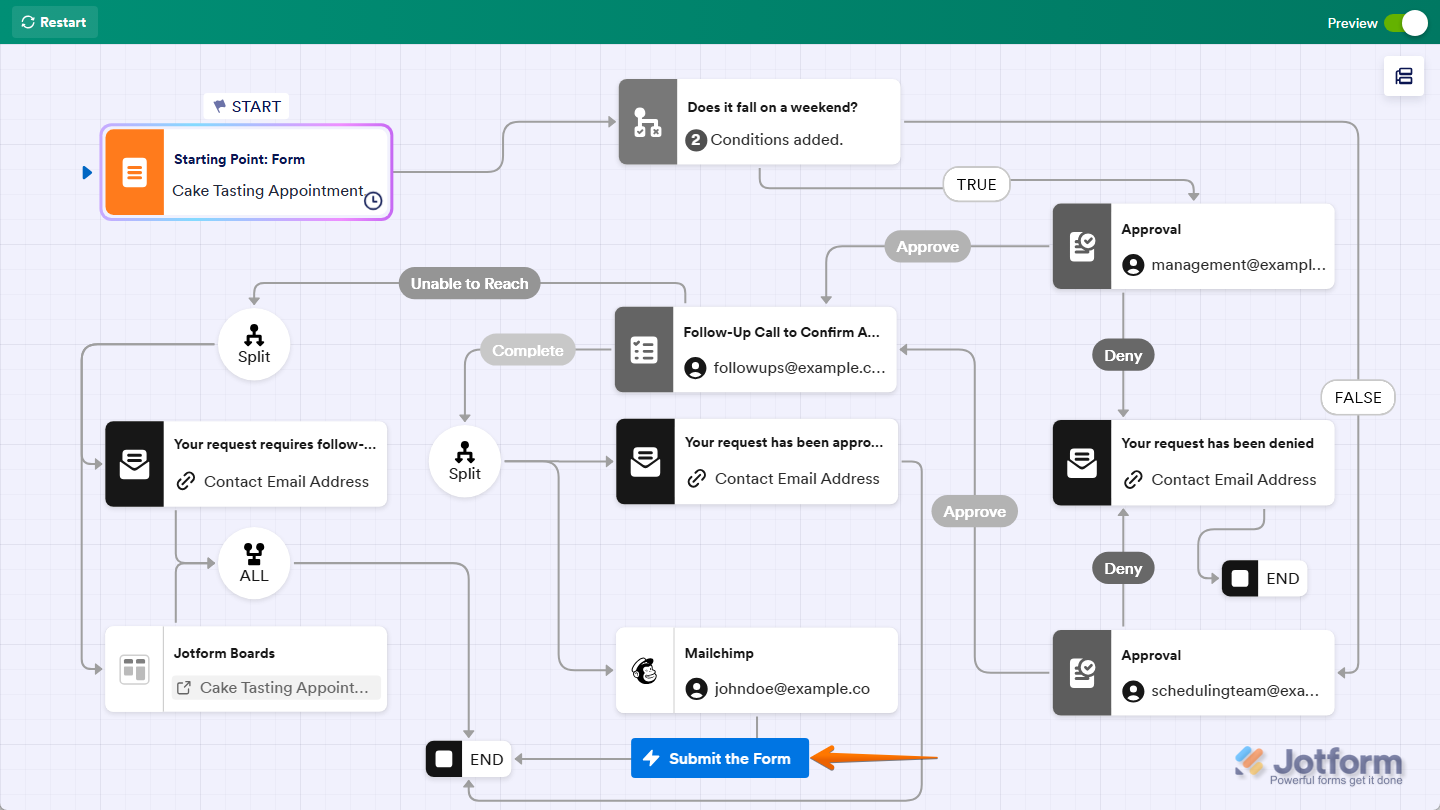Viewport: 1440px width, 810px height.
Task: Click the Restart button
Action: [54, 22]
